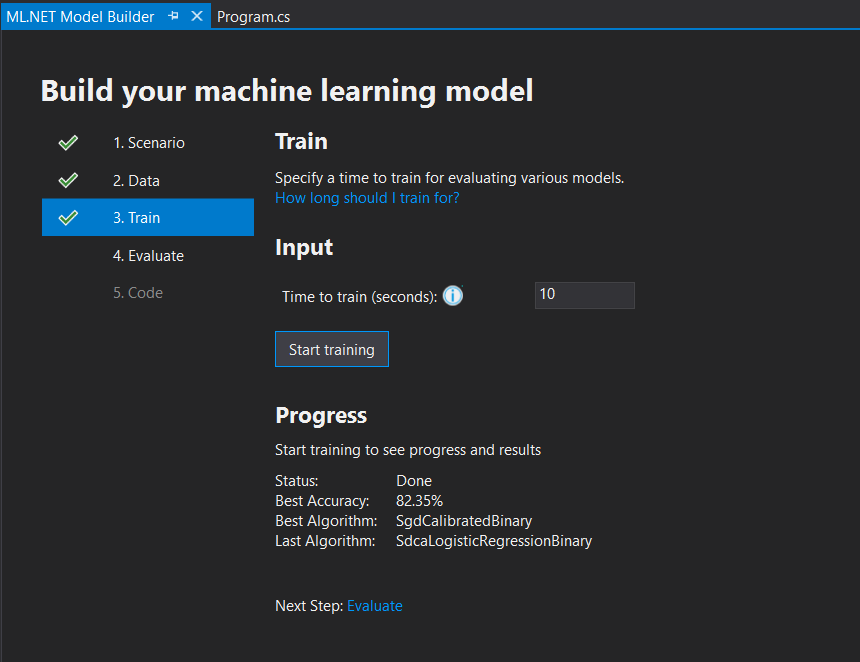
Task: Click the green checkmark next to Scenario
Action: (67, 142)
